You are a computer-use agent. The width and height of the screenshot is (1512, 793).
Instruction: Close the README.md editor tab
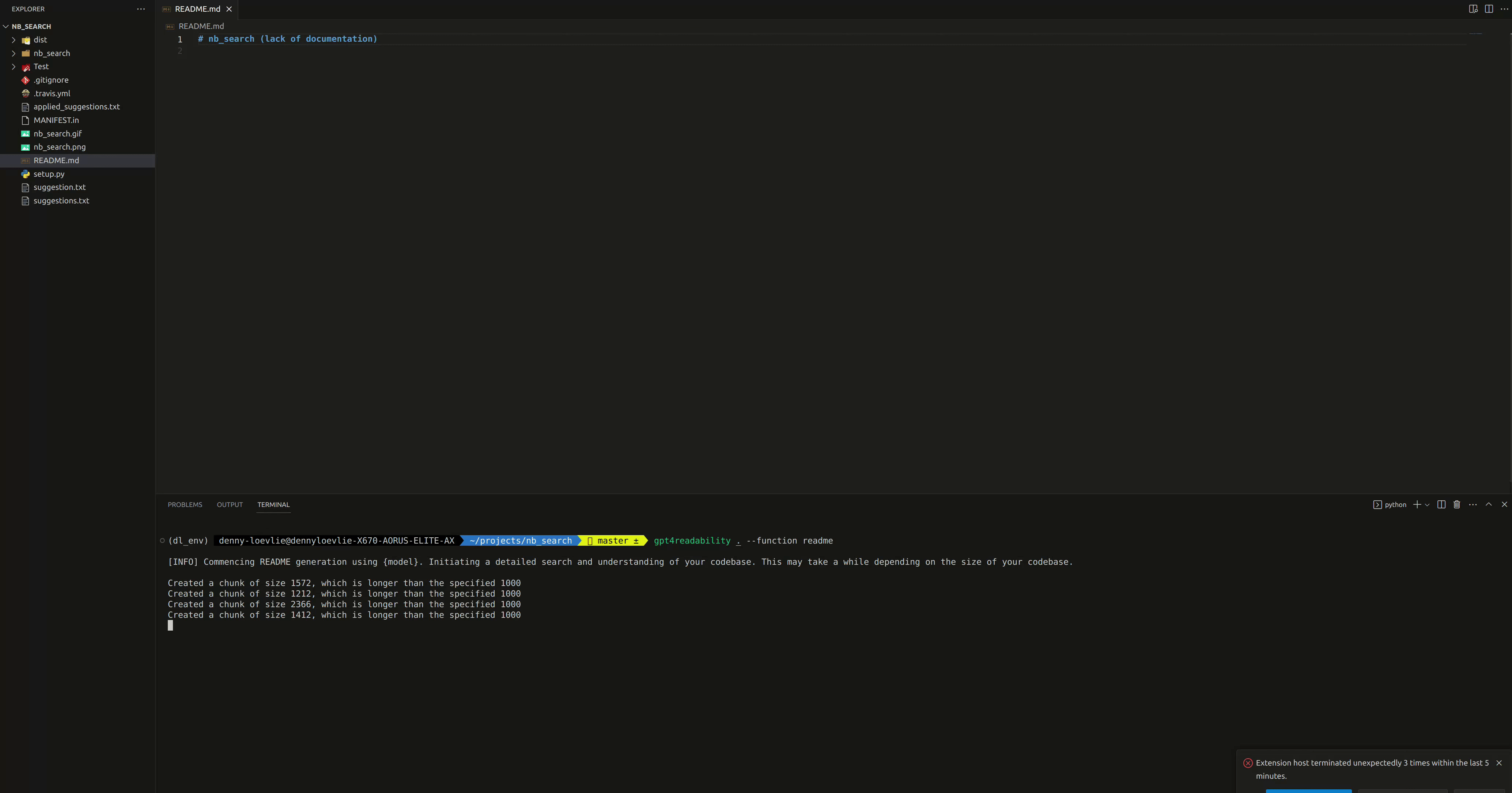(x=229, y=9)
